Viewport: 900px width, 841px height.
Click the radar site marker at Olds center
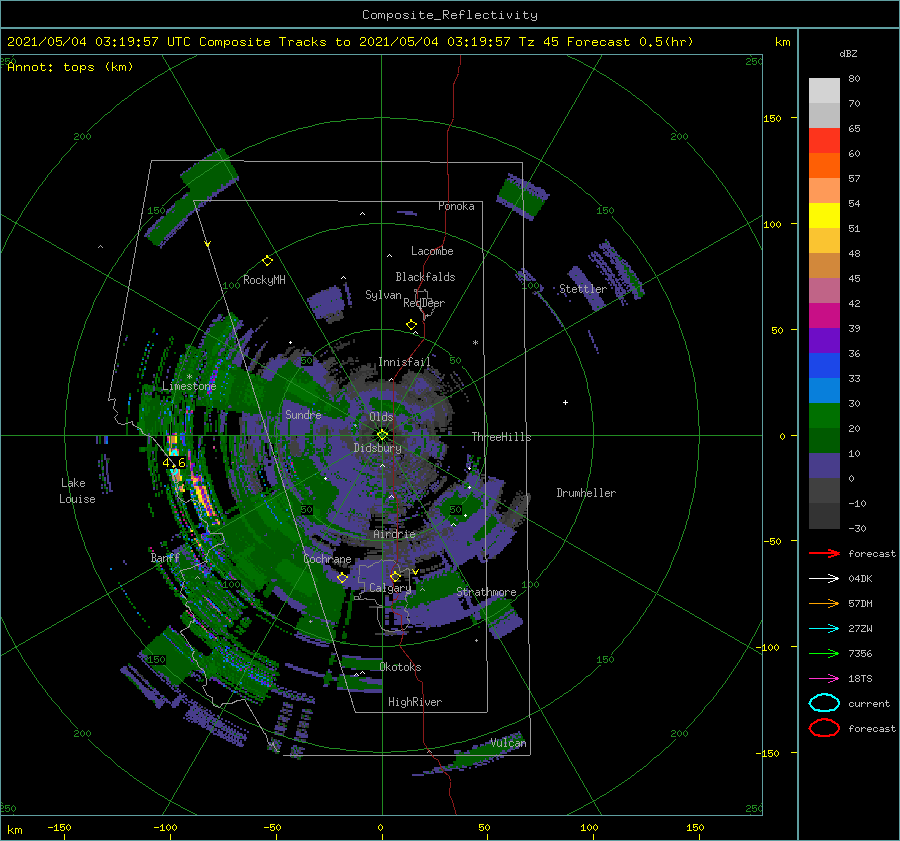[x=382, y=435]
